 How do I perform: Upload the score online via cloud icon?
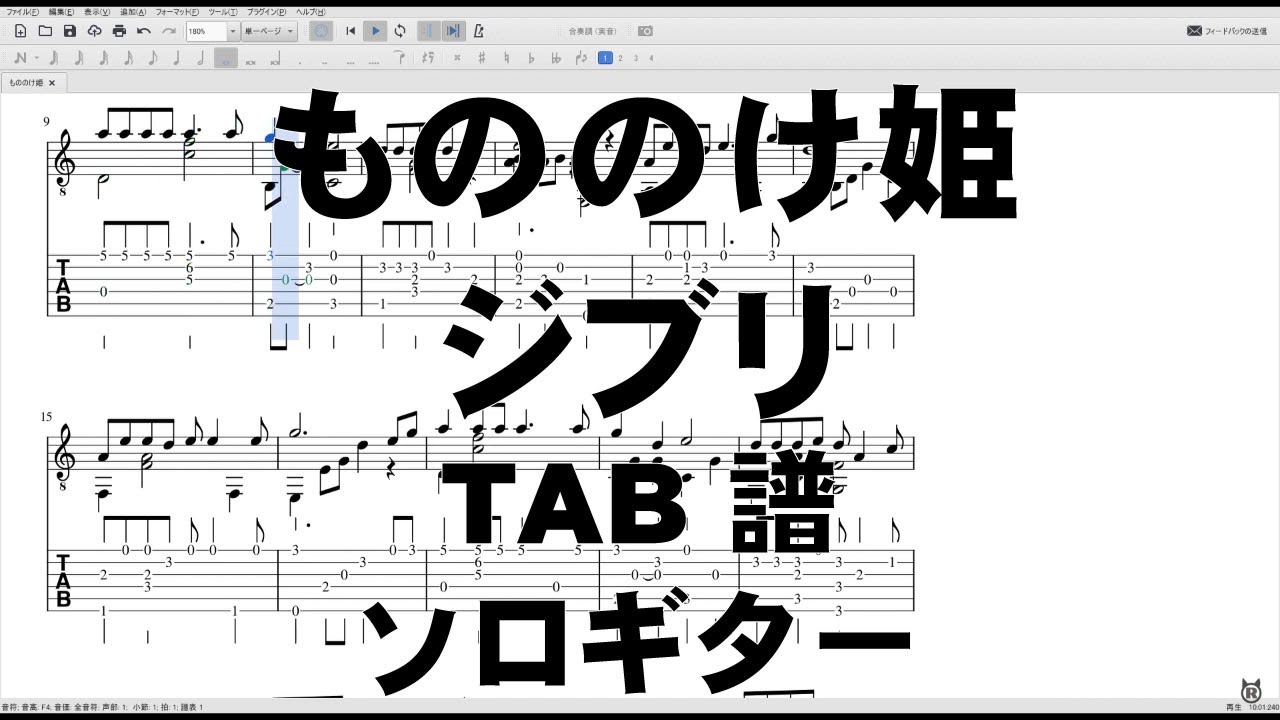(94, 31)
